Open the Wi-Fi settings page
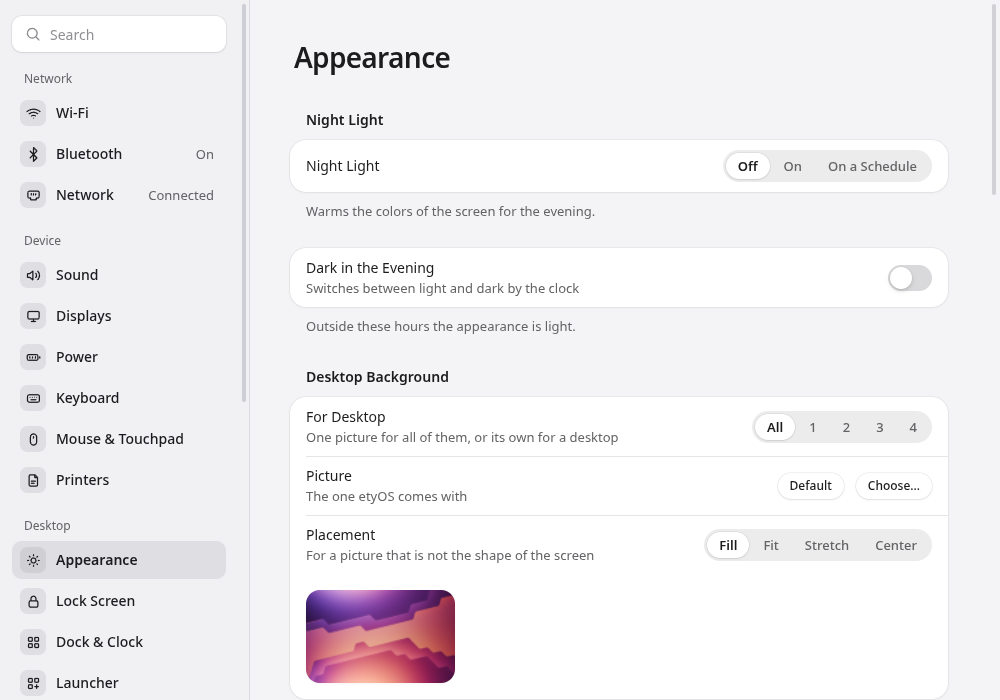The height and width of the screenshot is (700, 1000). [x=119, y=113]
